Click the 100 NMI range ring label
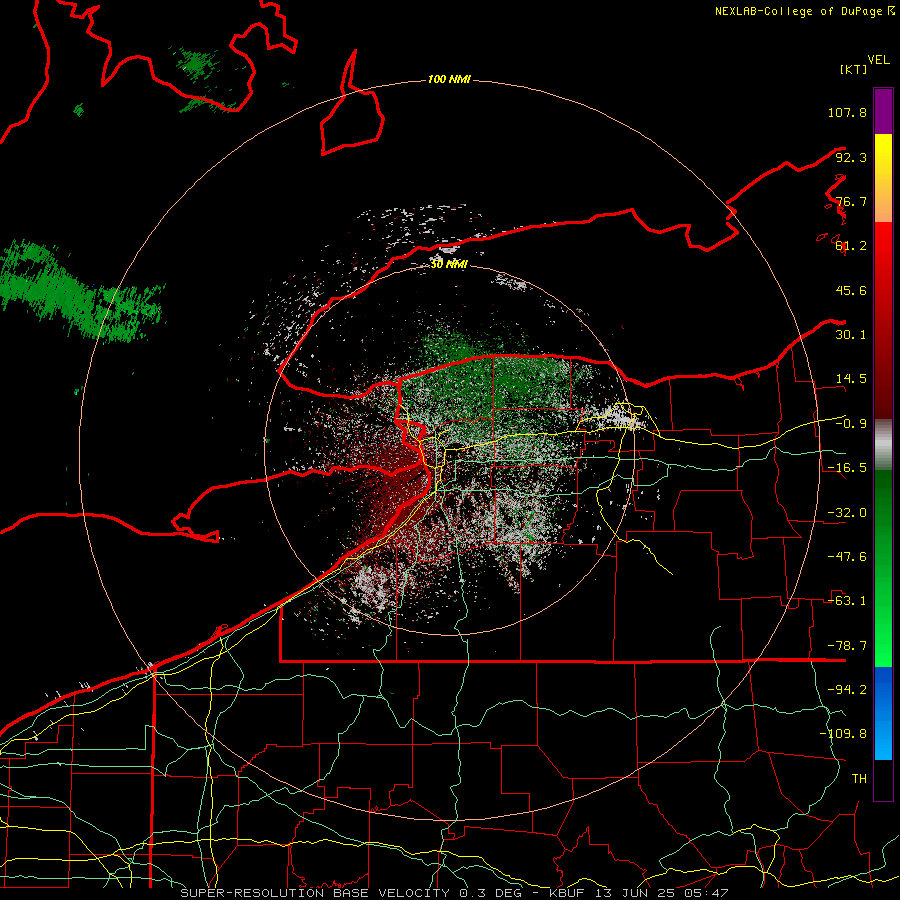The width and height of the screenshot is (900, 900). pos(449,79)
